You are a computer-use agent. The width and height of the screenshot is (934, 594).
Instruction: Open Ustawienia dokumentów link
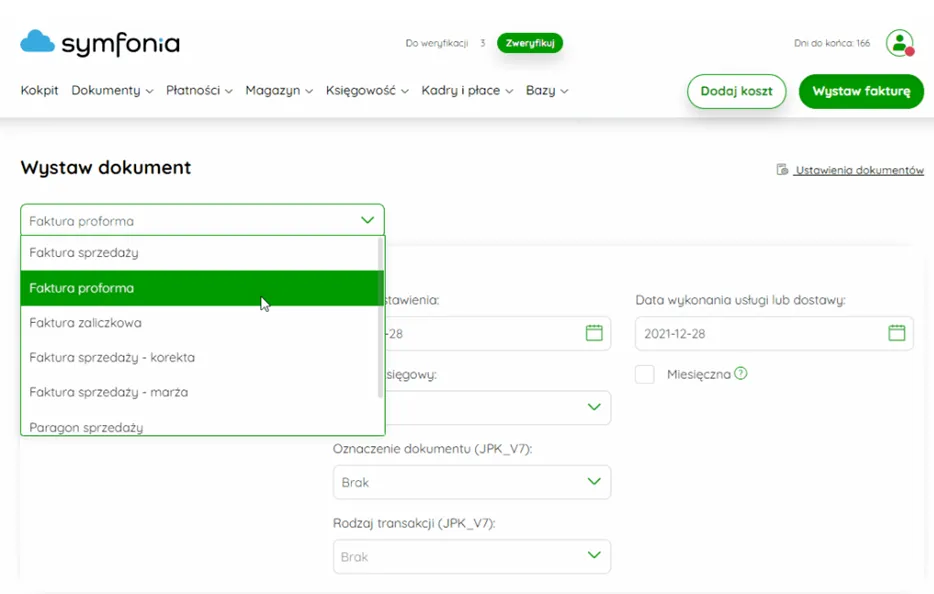858,170
